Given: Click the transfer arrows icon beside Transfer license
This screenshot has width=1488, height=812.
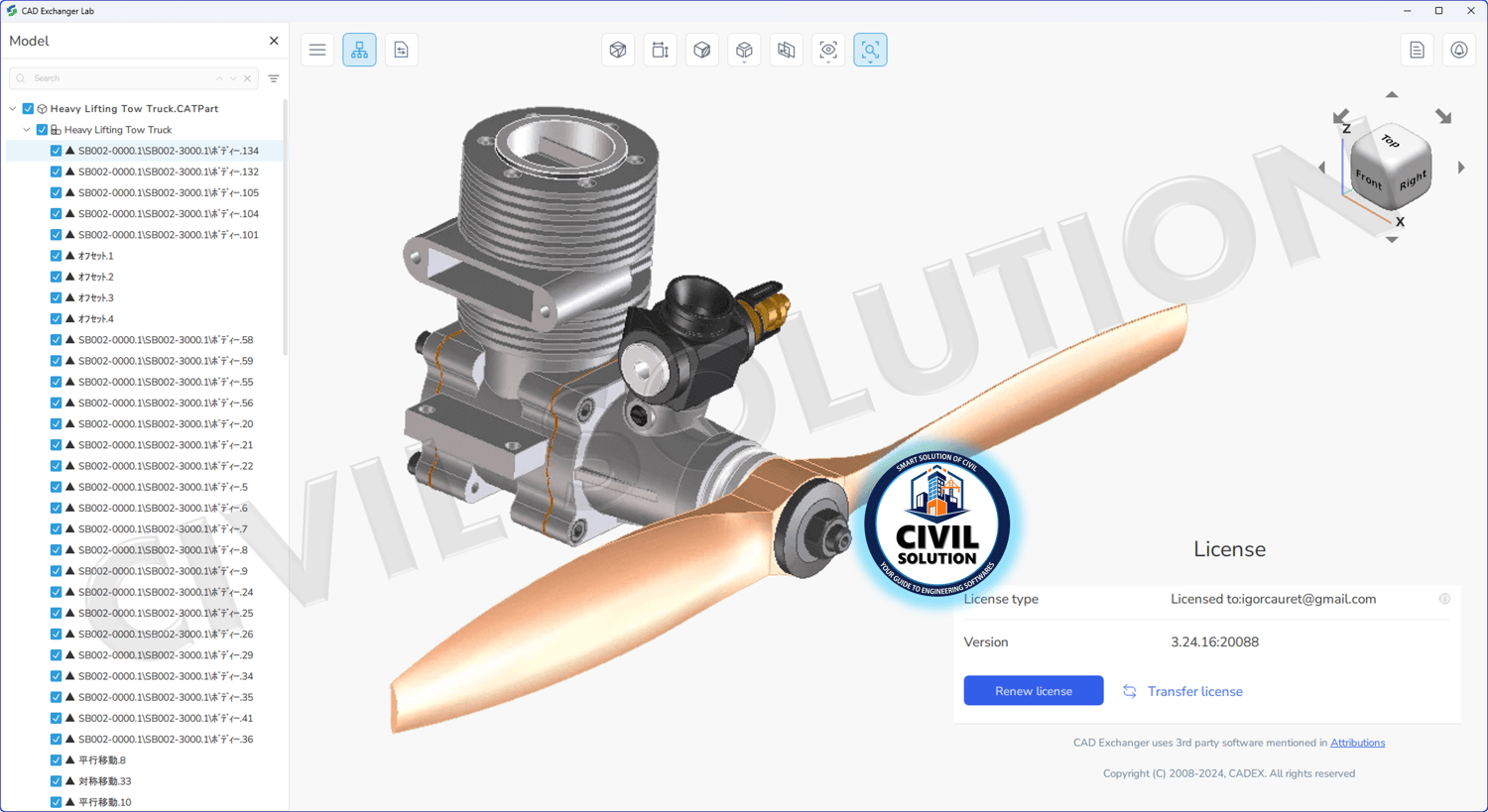Looking at the screenshot, I should click(x=1130, y=691).
